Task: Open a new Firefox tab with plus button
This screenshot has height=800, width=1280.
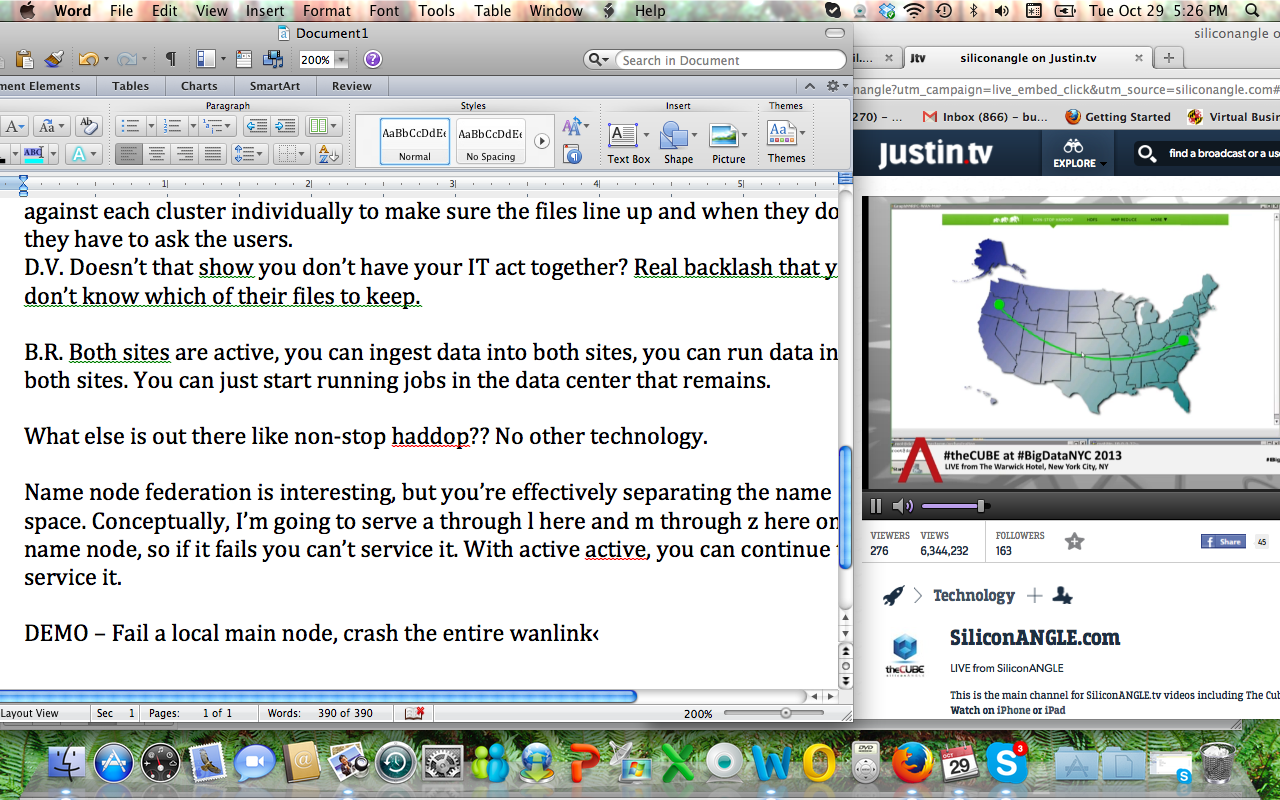Action: (x=1169, y=58)
